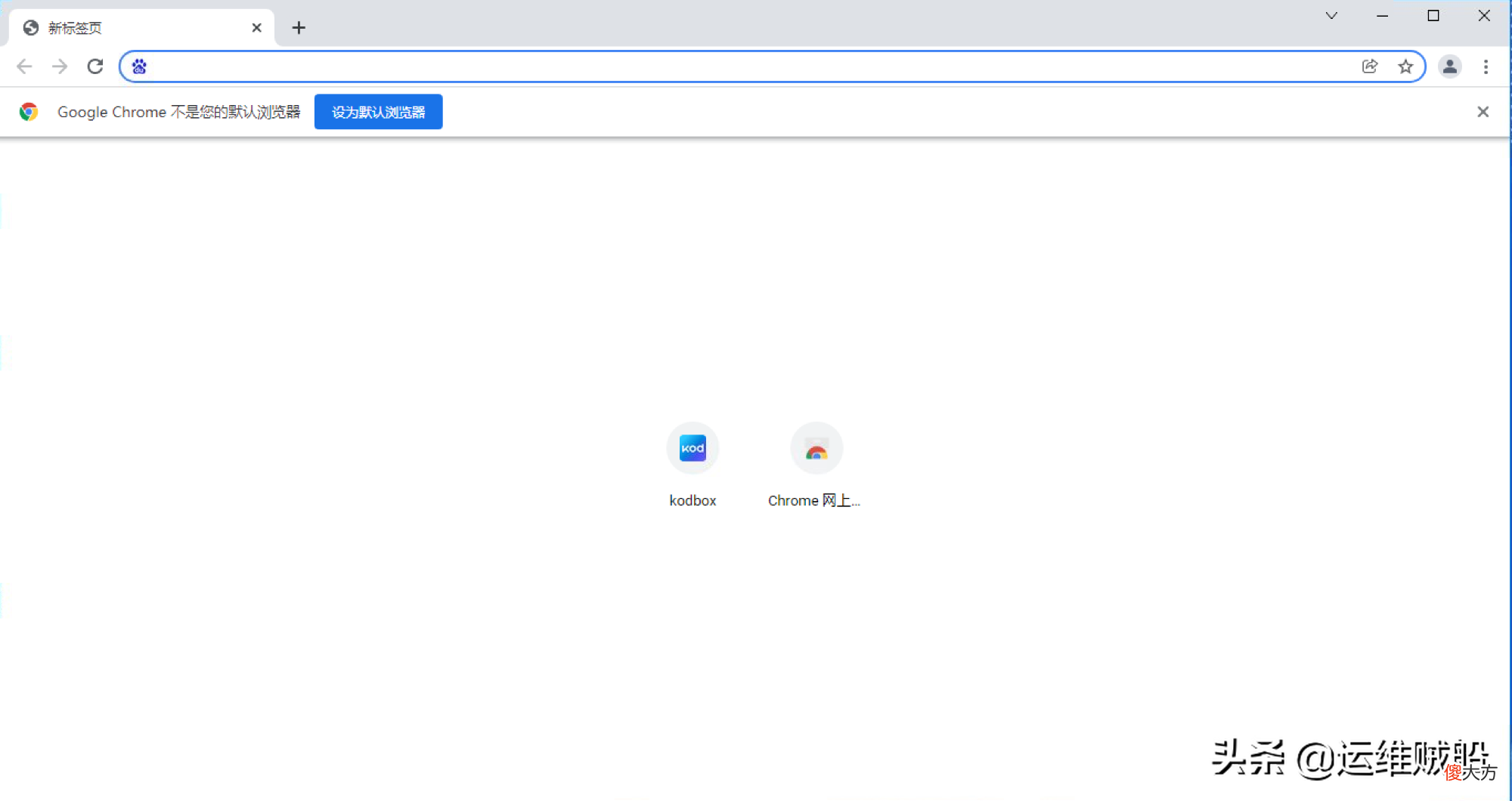The image size is (1512, 801).
Task: Go forward with the forward arrow
Action: tap(60, 66)
